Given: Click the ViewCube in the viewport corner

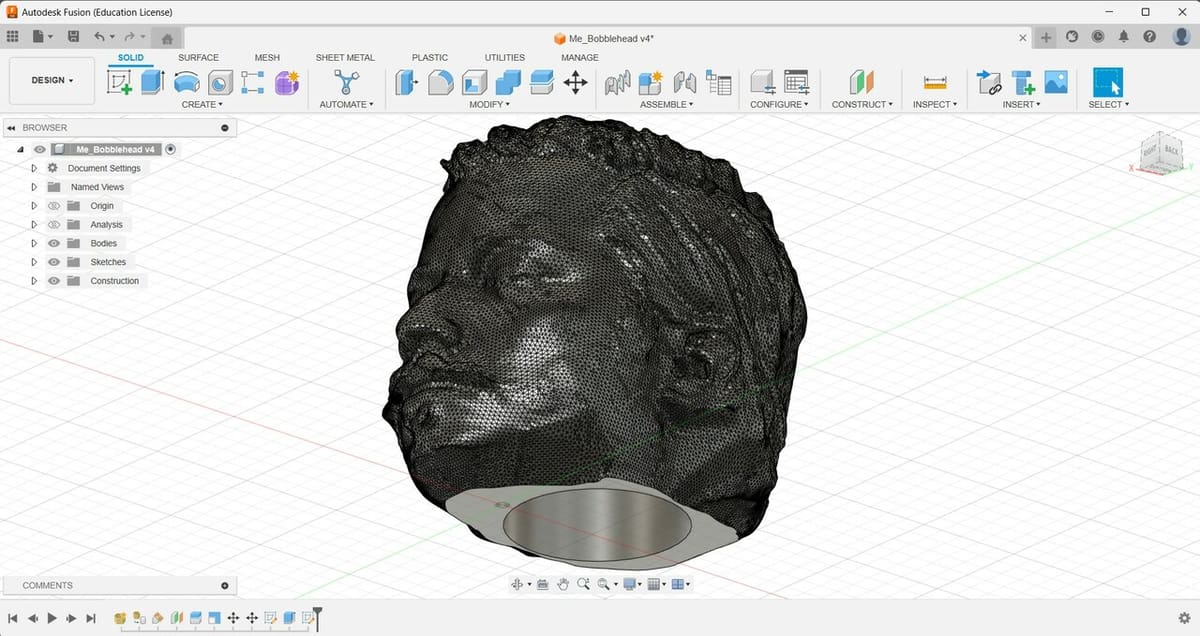Looking at the screenshot, I should pos(1161,152).
